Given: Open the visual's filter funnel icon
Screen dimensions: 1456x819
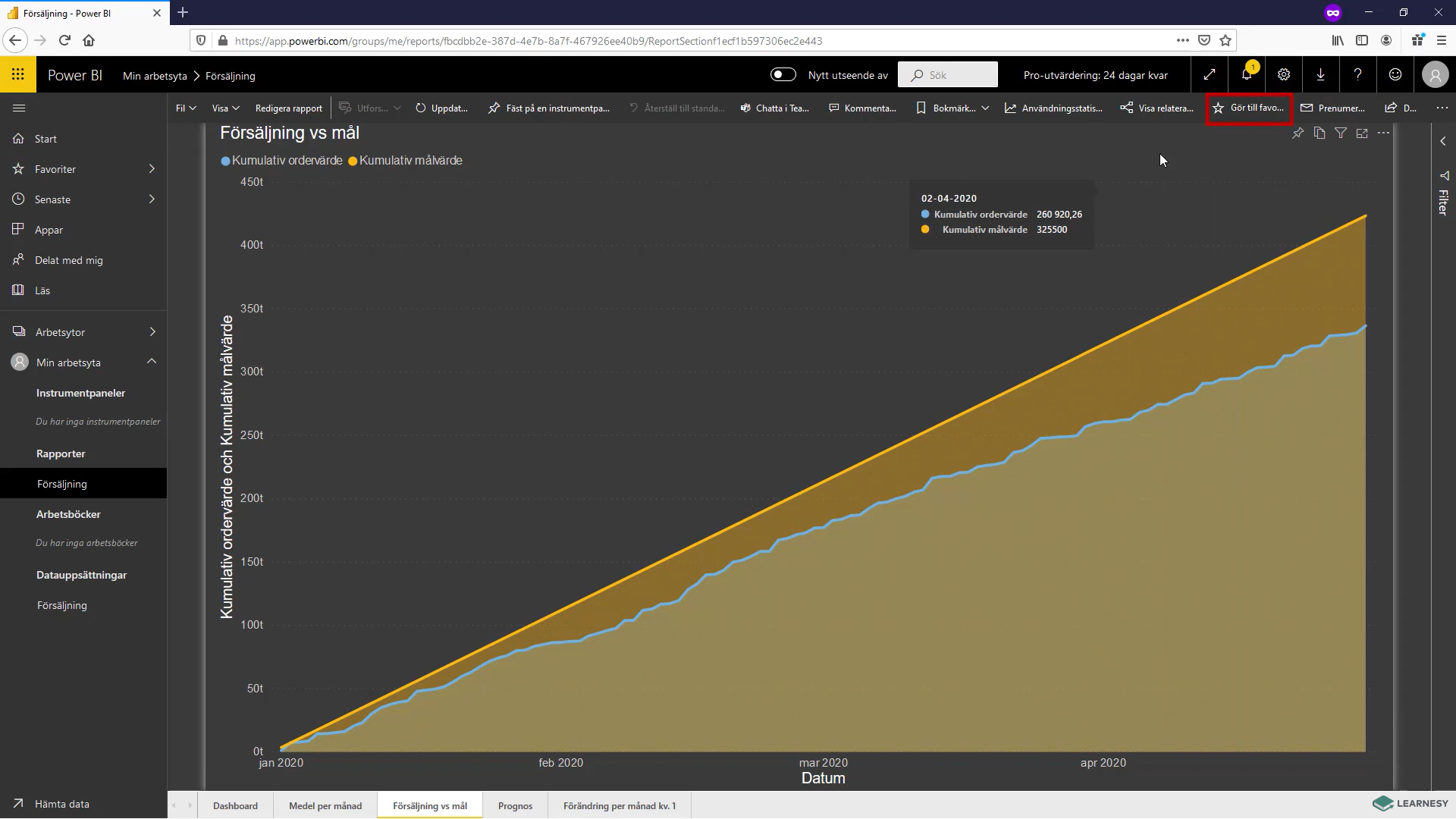Looking at the screenshot, I should (1341, 133).
